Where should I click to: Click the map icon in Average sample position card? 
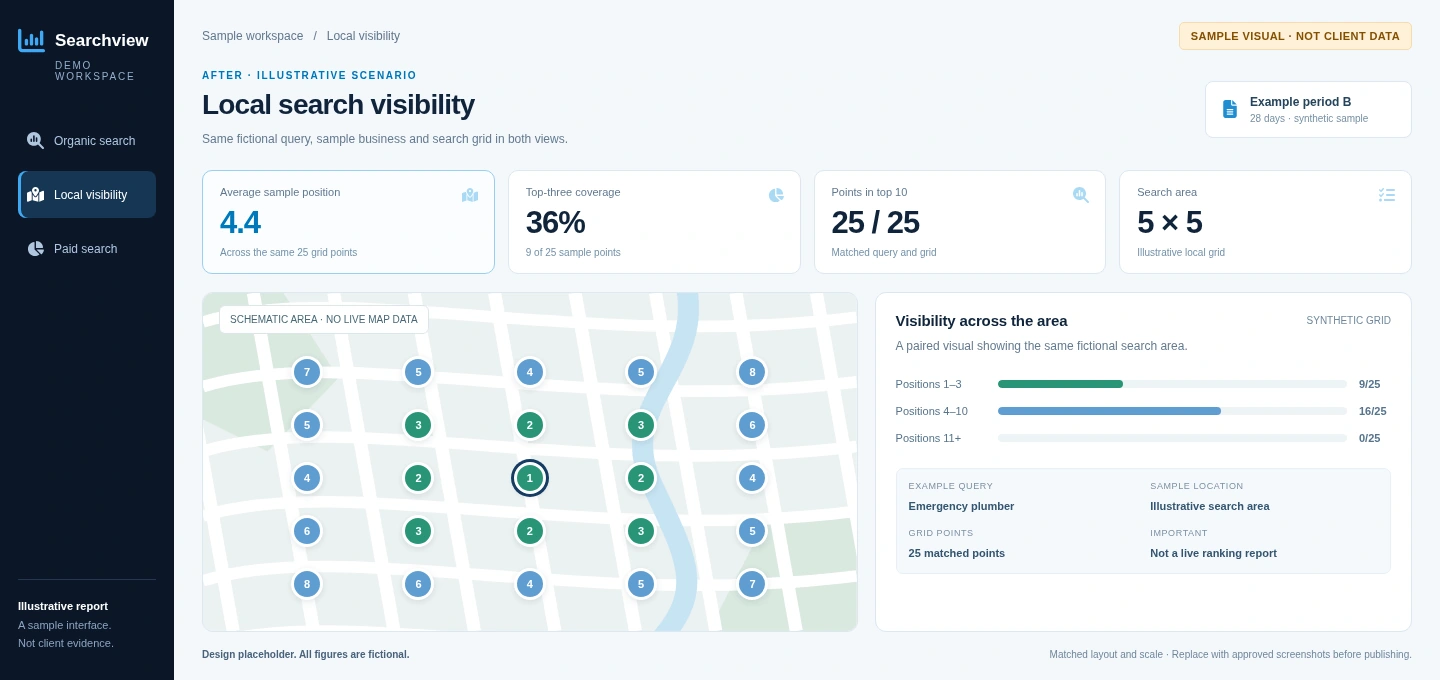tap(470, 195)
